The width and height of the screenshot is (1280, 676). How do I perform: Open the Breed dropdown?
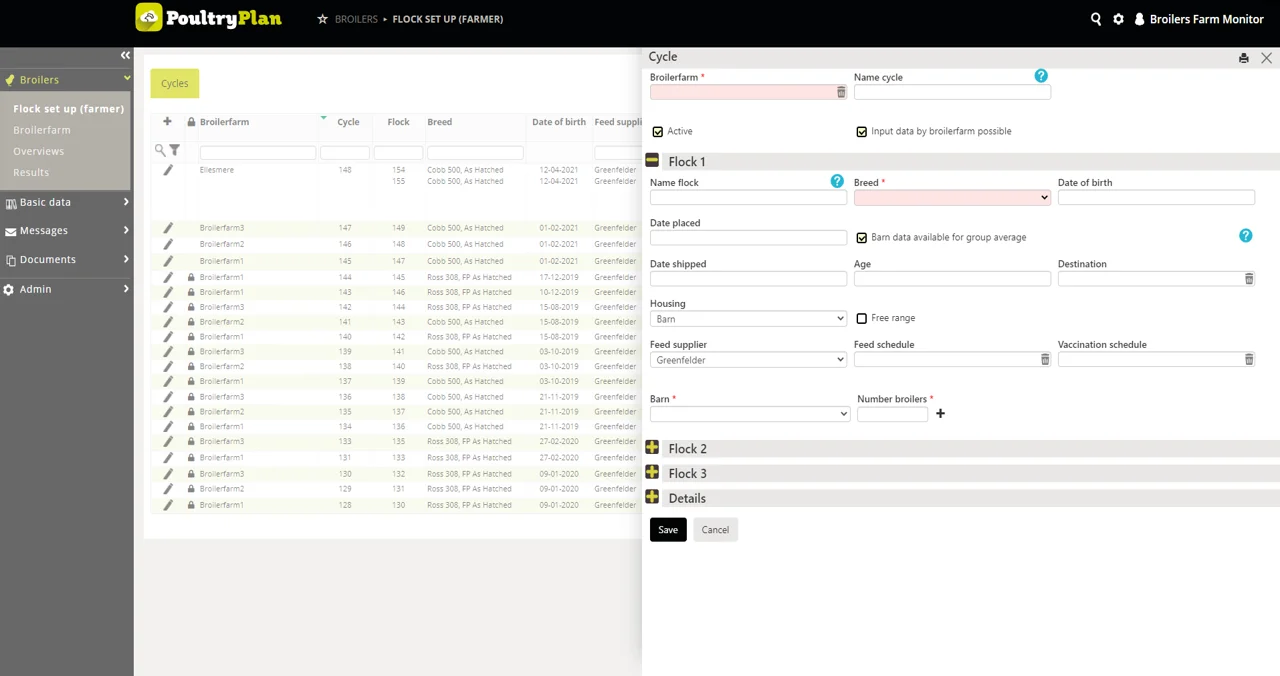(x=951, y=198)
